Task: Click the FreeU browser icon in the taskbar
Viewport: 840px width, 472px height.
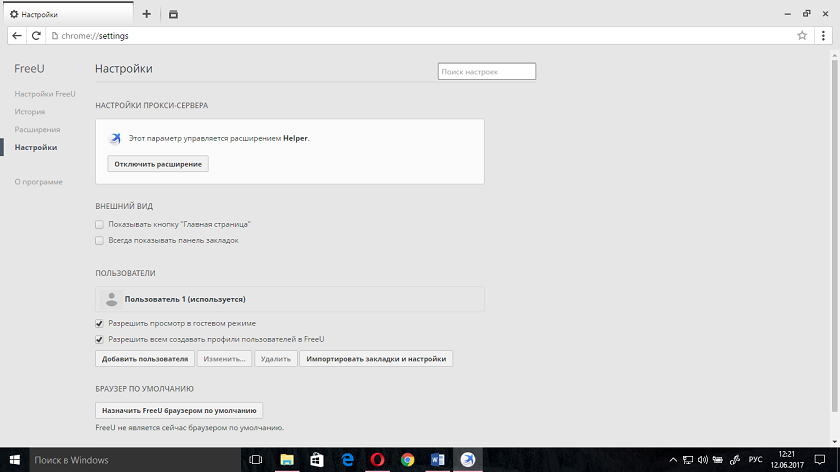Action: (x=468, y=460)
